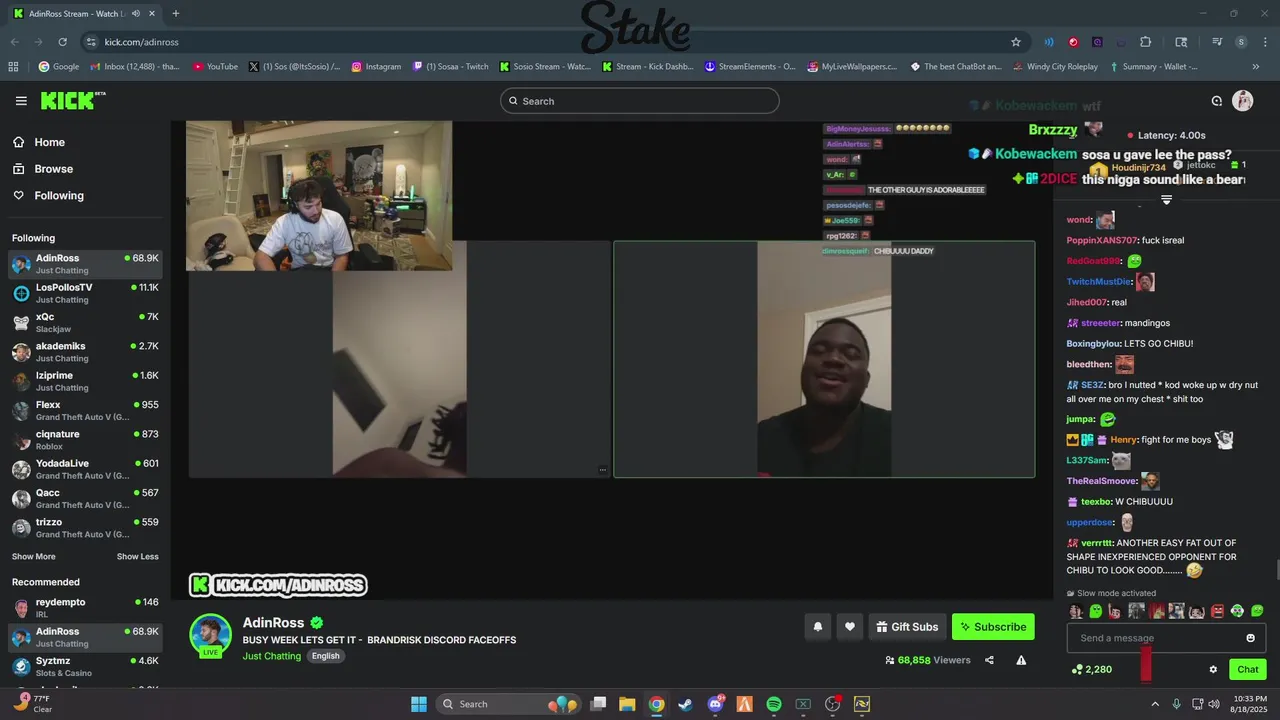1280x720 pixels.
Task: Click the share icon below stream
Action: [989, 660]
